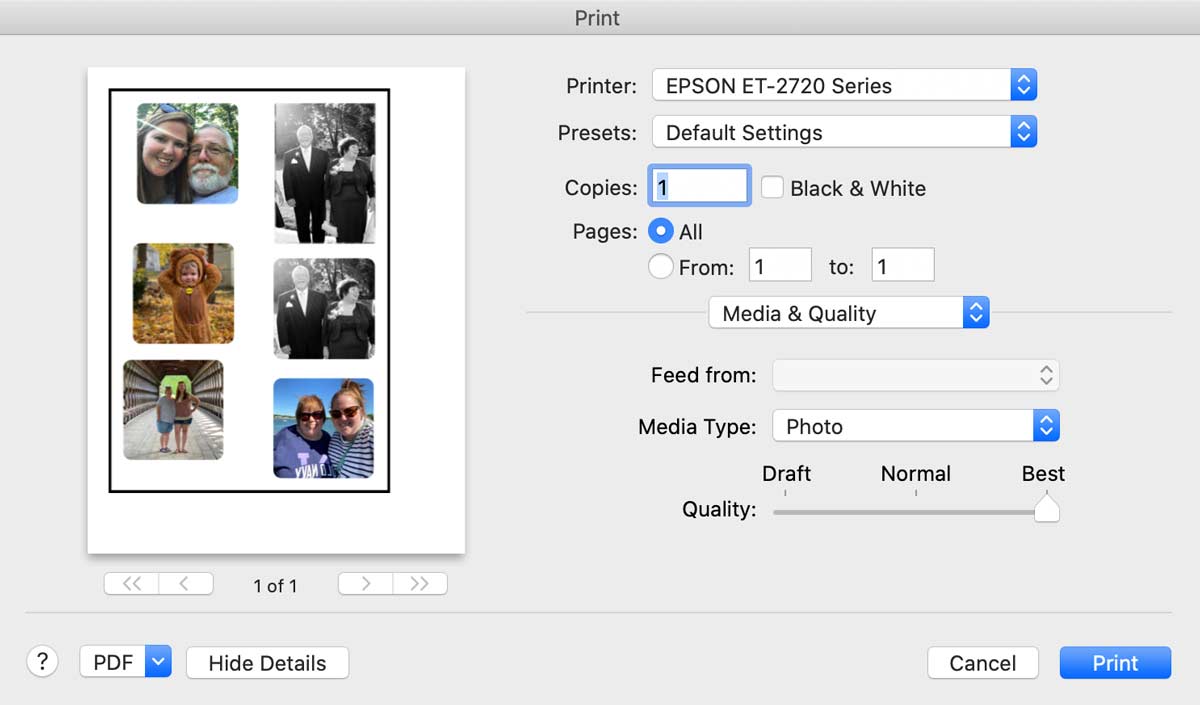Advance to next page in preview
The height and width of the screenshot is (705, 1200).
click(x=365, y=585)
